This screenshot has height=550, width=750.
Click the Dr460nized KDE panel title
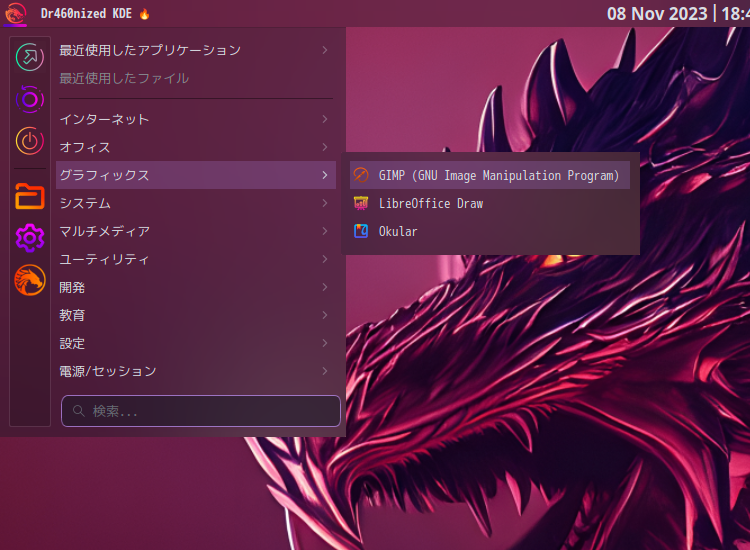click(x=86, y=13)
